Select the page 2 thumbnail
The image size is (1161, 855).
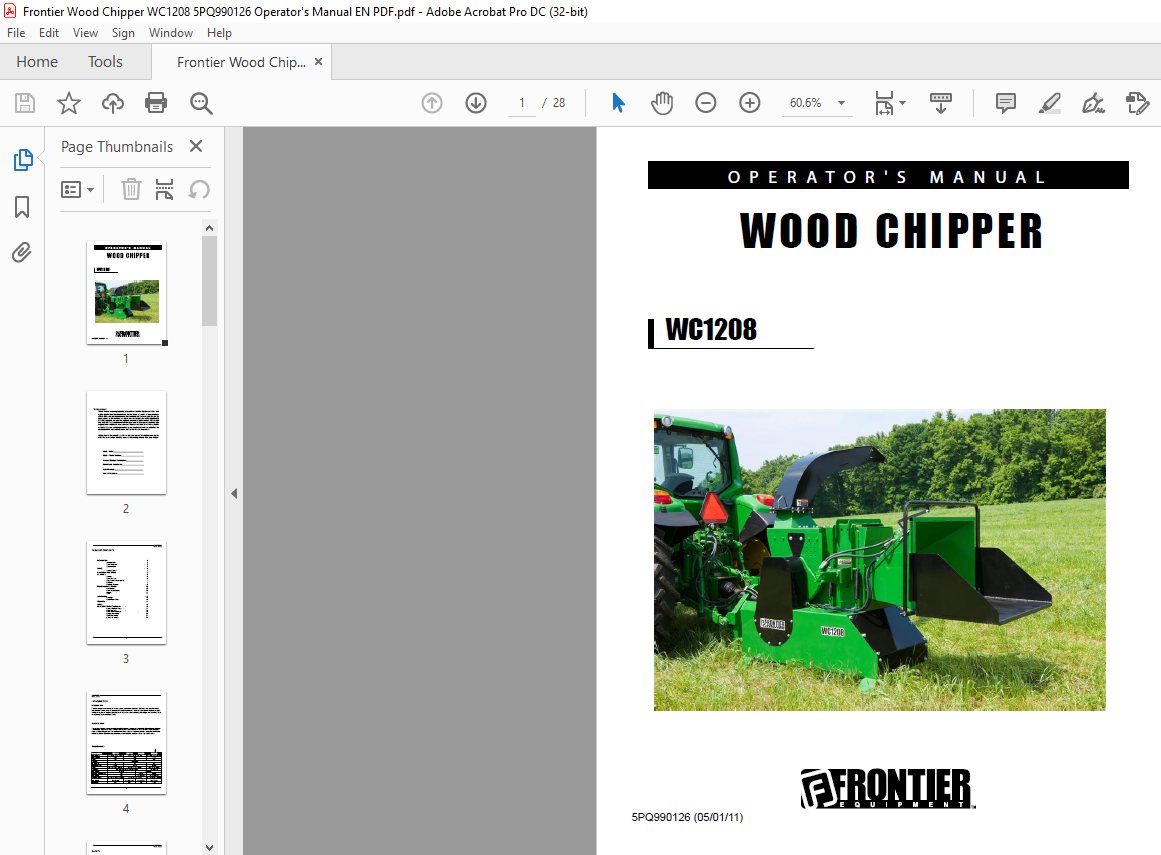pos(127,443)
